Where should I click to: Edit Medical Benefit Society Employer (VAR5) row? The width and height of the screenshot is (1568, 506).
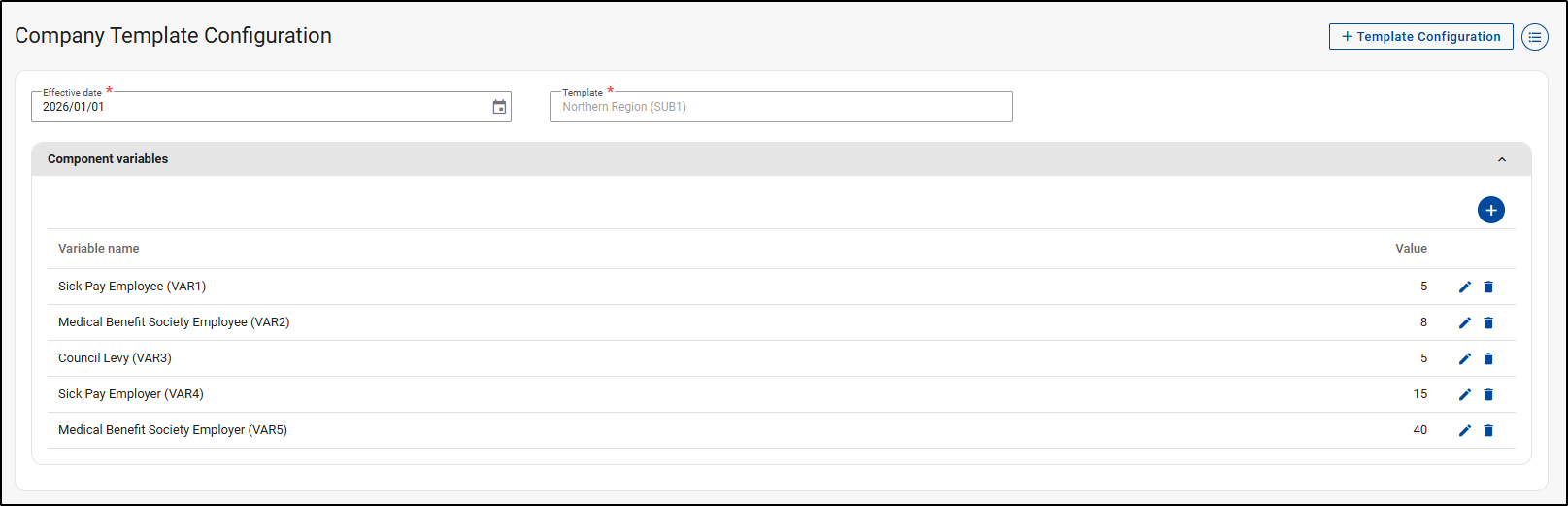click(x=1465, y=430)
